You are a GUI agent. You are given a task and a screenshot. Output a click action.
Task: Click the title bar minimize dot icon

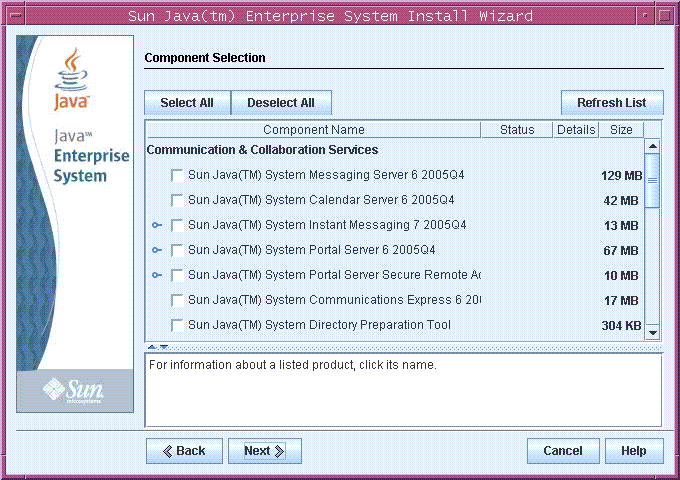[645, 16]
